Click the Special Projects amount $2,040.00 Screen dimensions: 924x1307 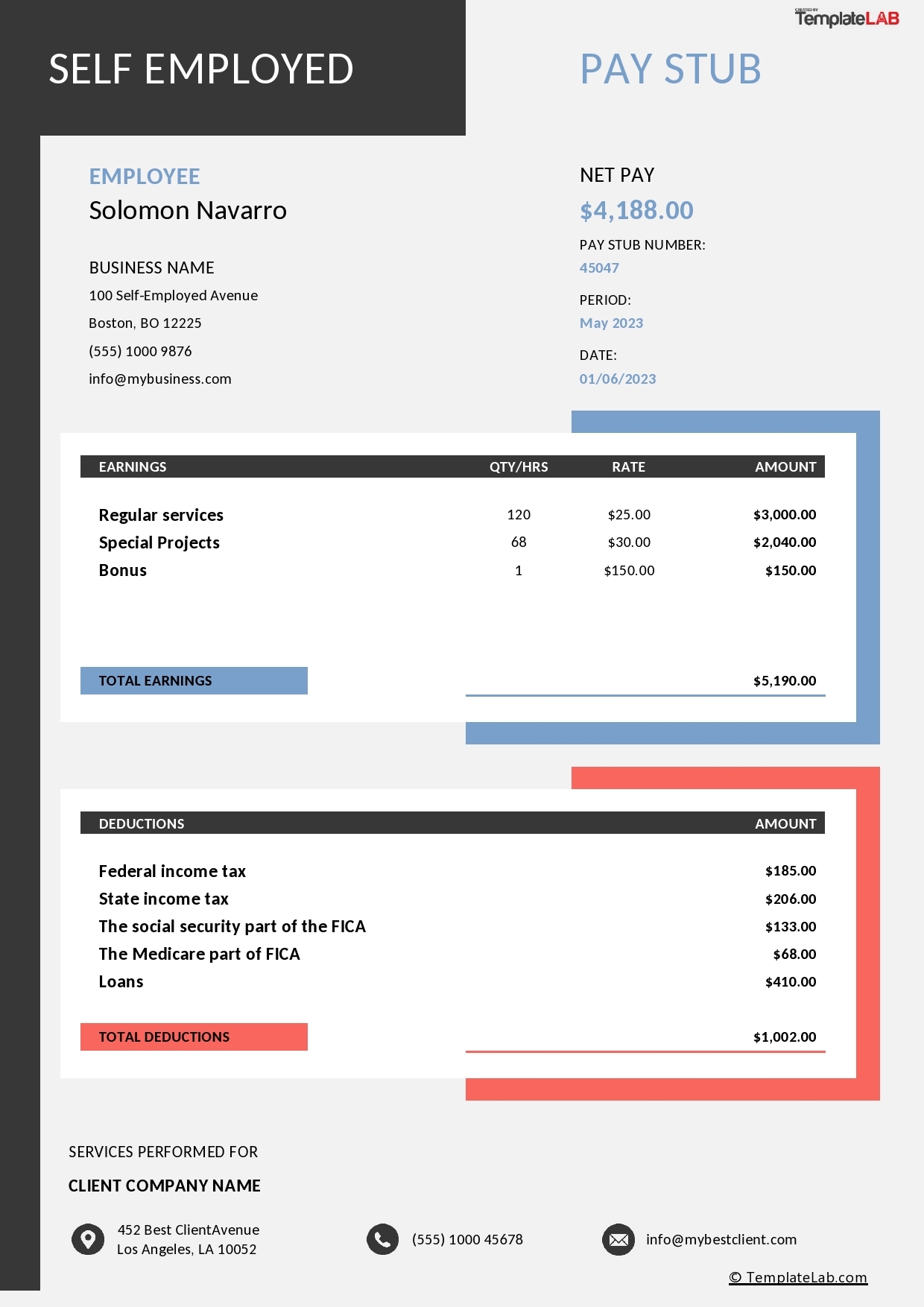pyautogui.click(x=784, y=542)
